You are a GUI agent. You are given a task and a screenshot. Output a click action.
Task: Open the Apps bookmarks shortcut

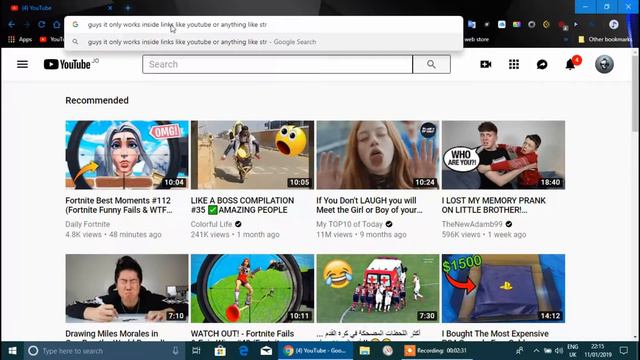coord(20,40)
